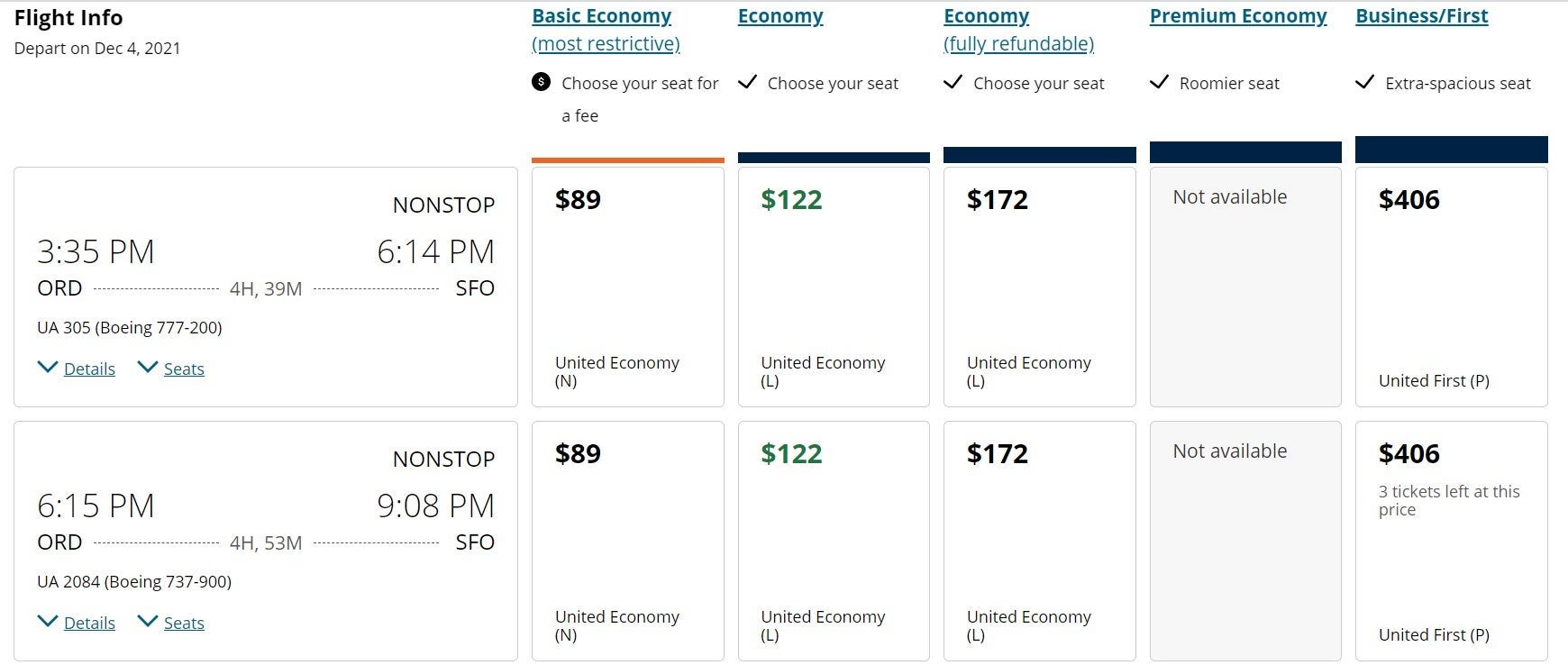Open the Business/First column header link
1568x665 pixels.
[1421, 16]
